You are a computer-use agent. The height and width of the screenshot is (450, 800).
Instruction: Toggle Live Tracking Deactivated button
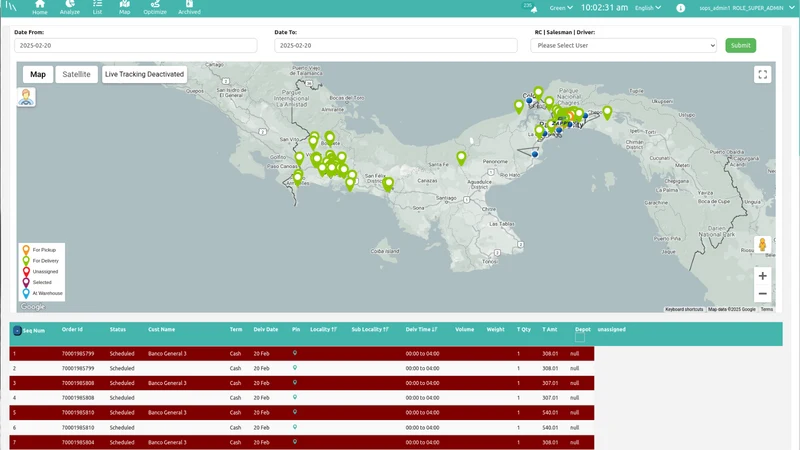point(144,74)
